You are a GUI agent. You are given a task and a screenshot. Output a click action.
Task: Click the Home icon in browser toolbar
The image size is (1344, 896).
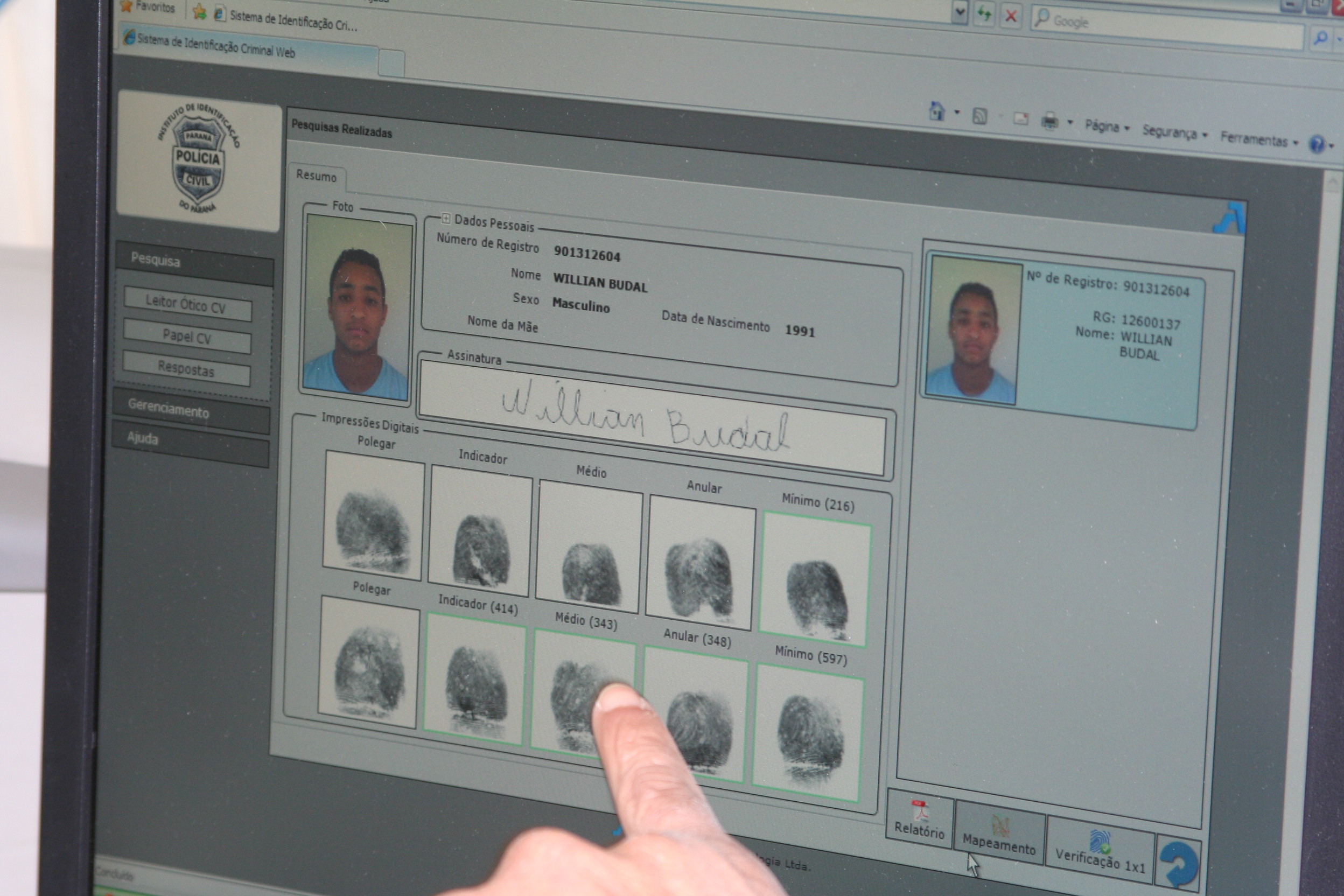click(x=936, y=111)
